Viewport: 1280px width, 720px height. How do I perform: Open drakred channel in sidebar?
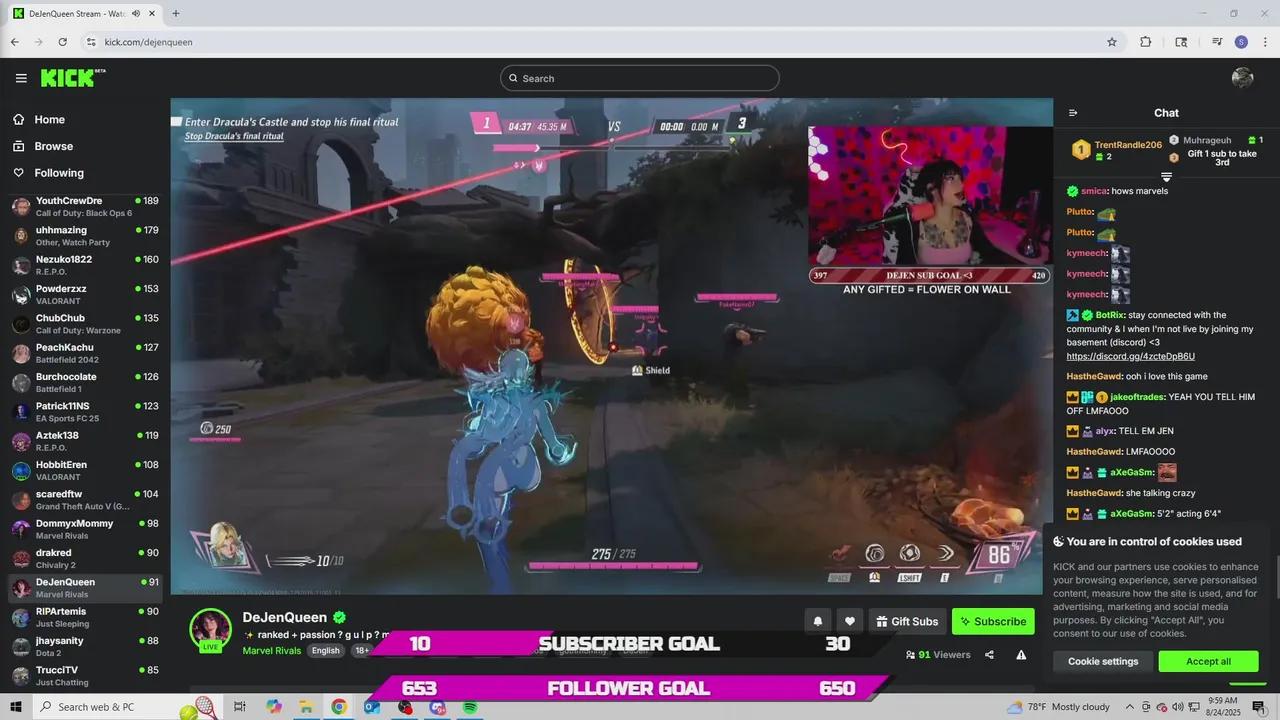(x=86, y=558)
